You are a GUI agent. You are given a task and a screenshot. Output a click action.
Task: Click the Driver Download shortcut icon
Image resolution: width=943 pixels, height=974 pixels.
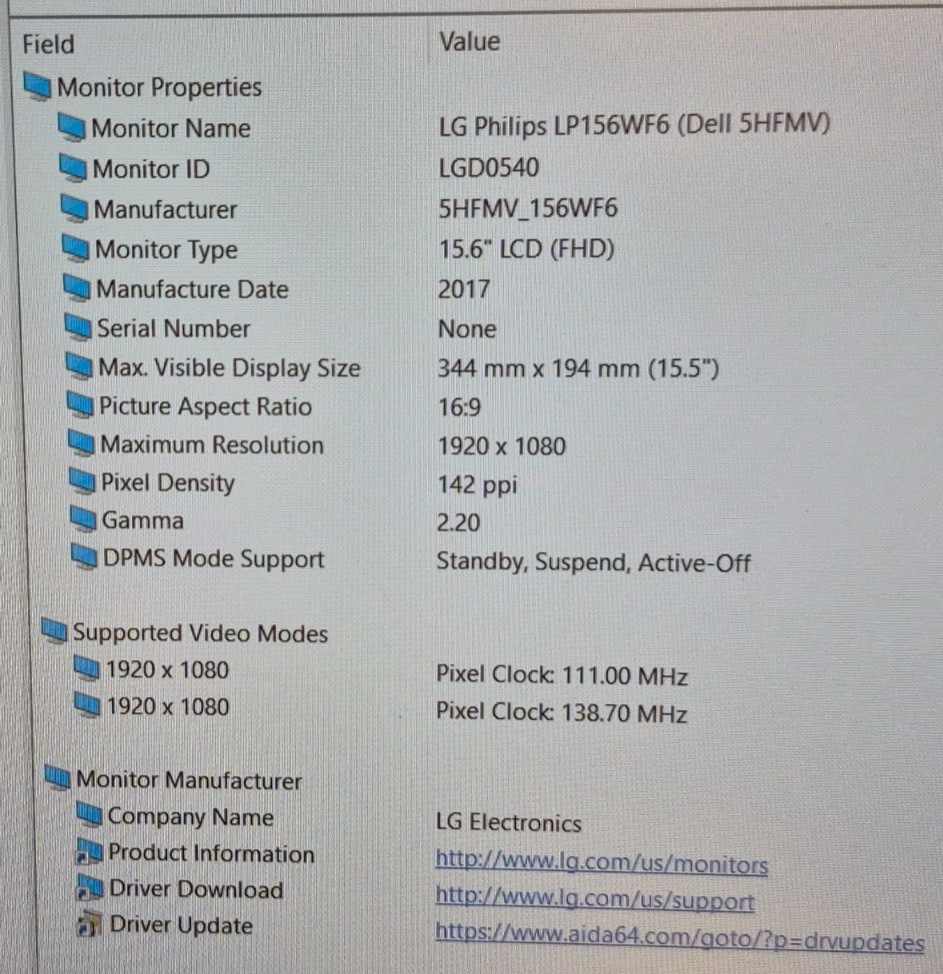(90, 888)
